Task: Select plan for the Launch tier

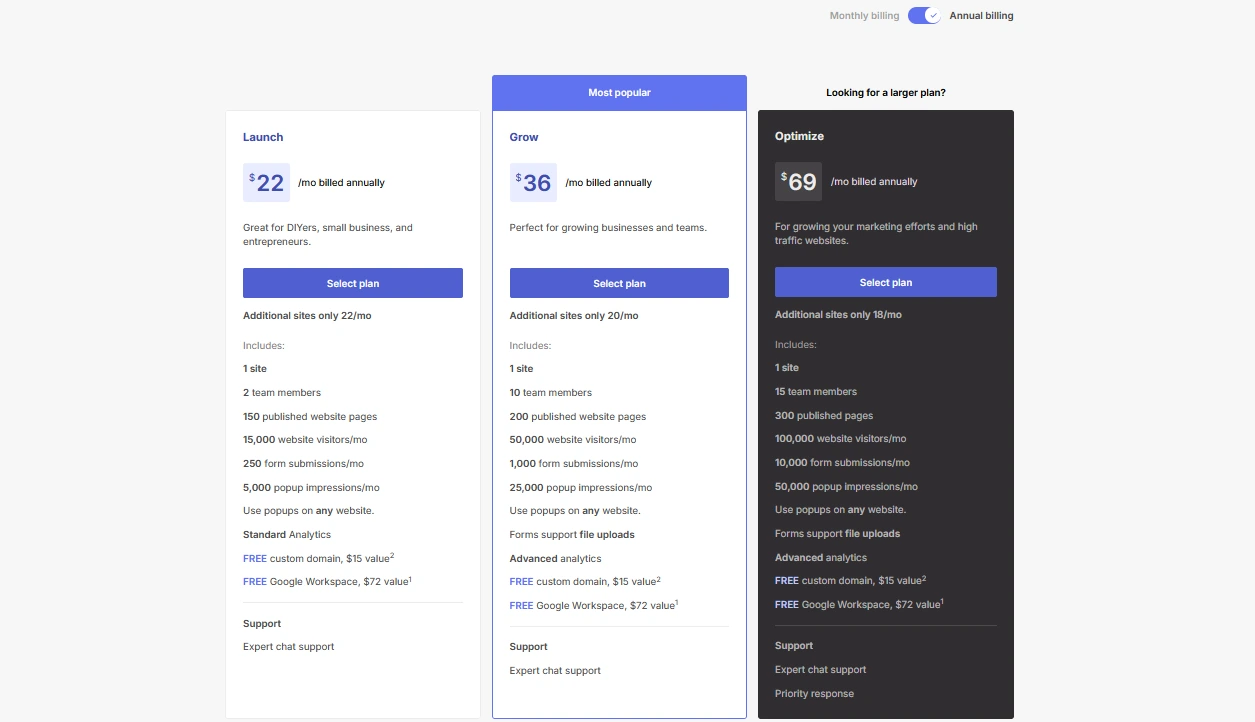Action: [x=353, y=283]
